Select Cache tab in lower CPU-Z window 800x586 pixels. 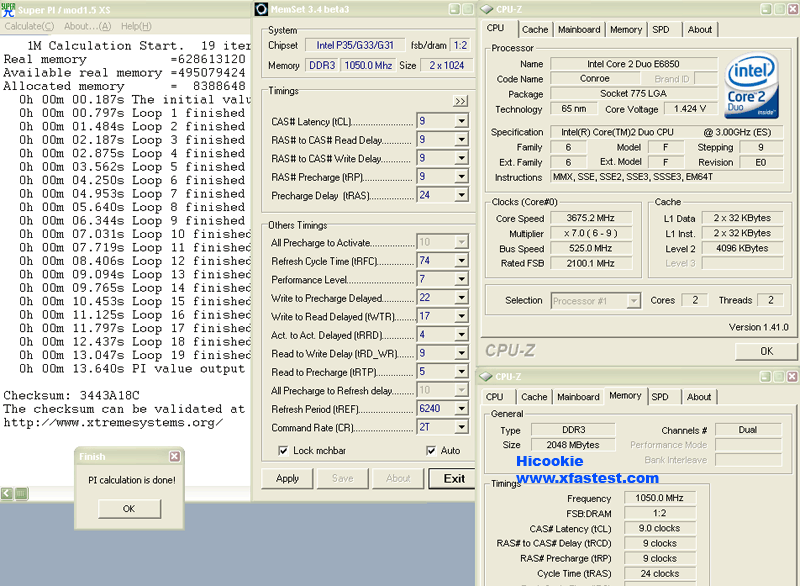coord(534,397)
